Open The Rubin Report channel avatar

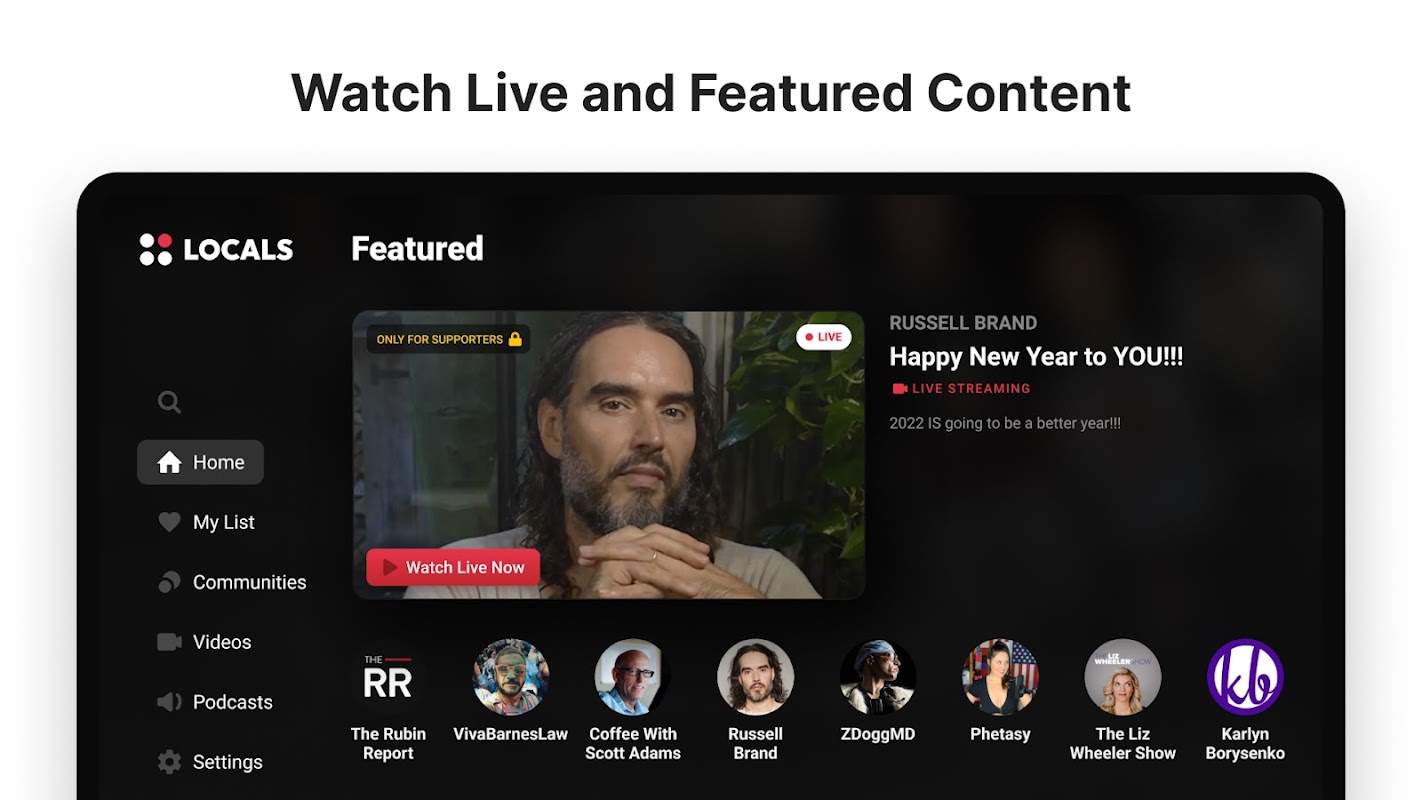click(388, 677)
